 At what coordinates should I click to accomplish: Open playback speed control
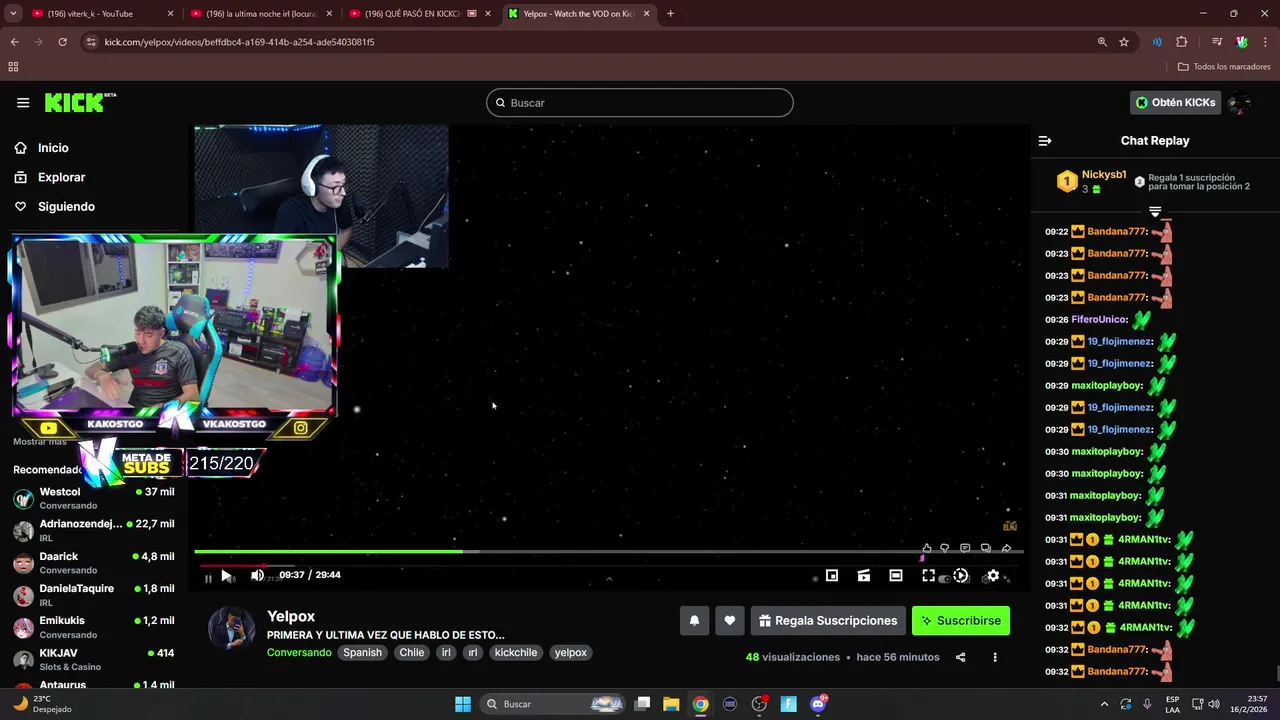point(960,576)
